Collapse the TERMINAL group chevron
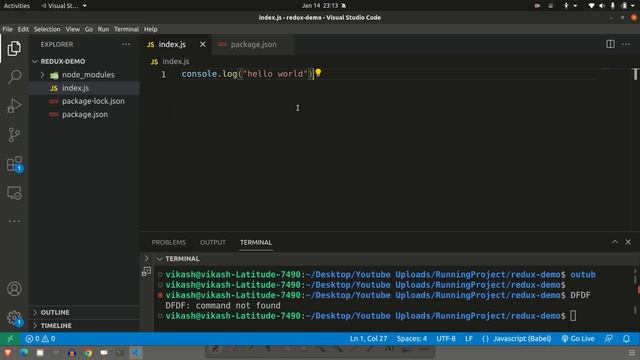Viewport: 640px width, 360px height. point(160,259)
